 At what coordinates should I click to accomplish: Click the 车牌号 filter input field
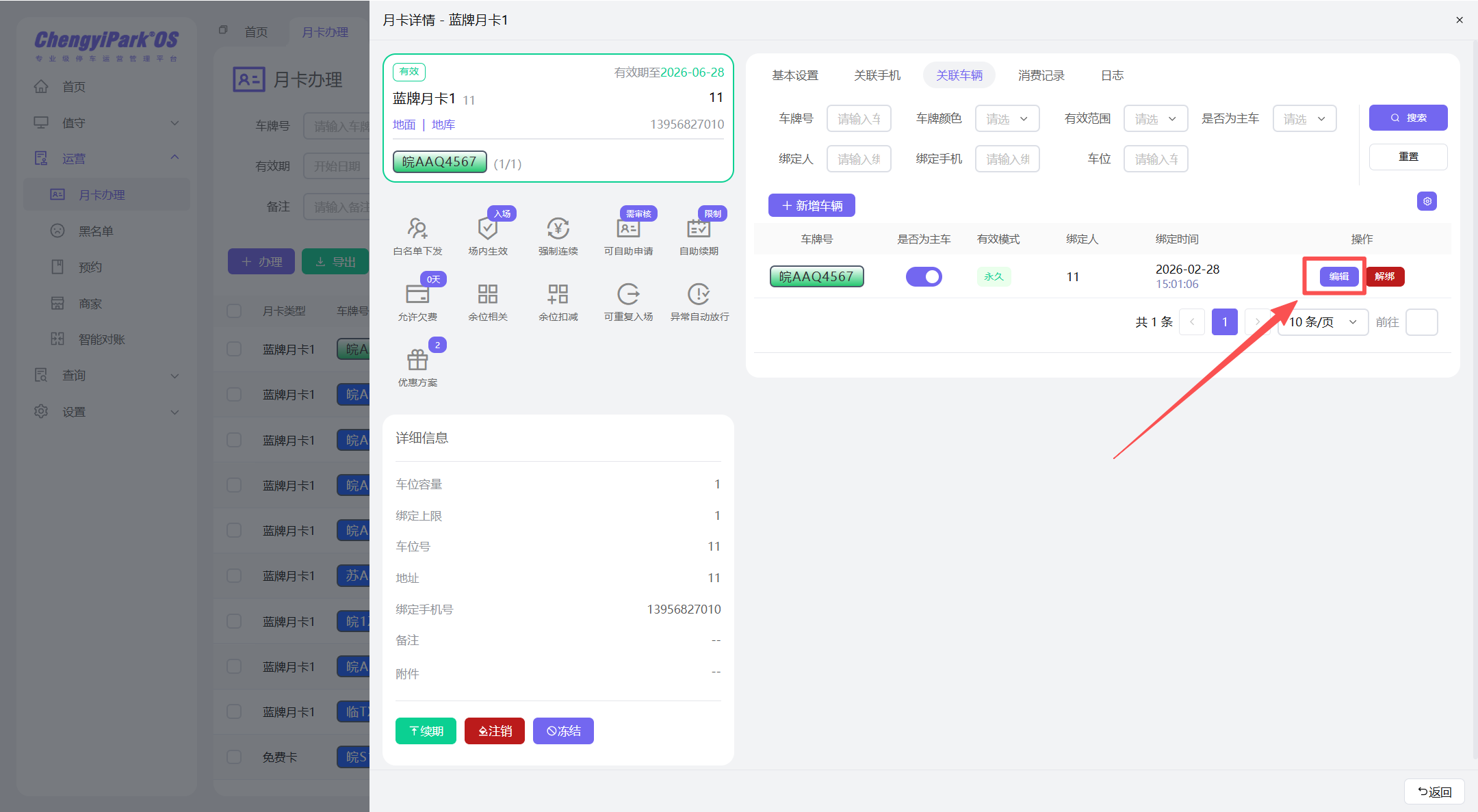(x=859, y=118)
